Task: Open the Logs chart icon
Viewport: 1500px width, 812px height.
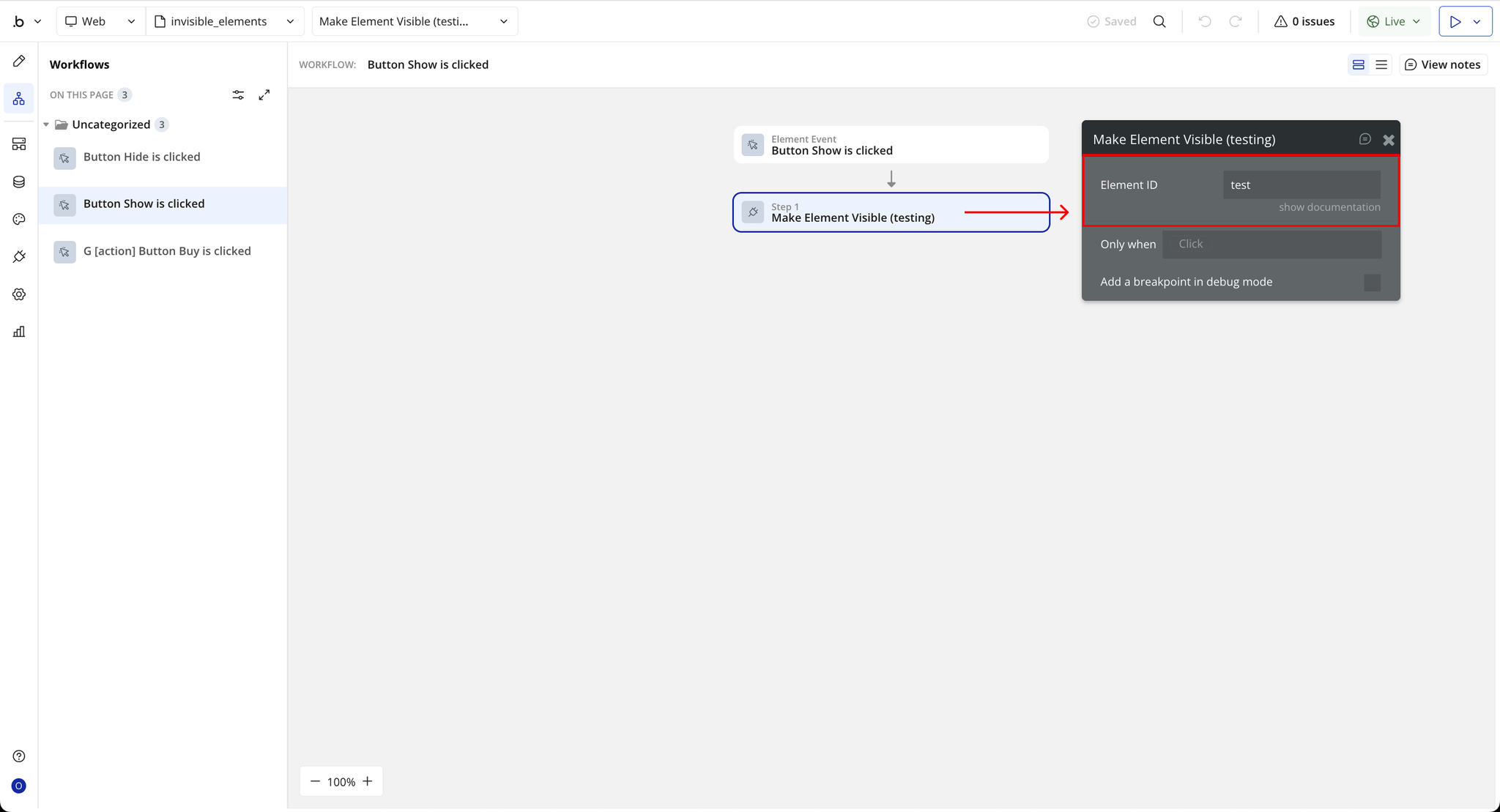Action: tap(19, 332)
